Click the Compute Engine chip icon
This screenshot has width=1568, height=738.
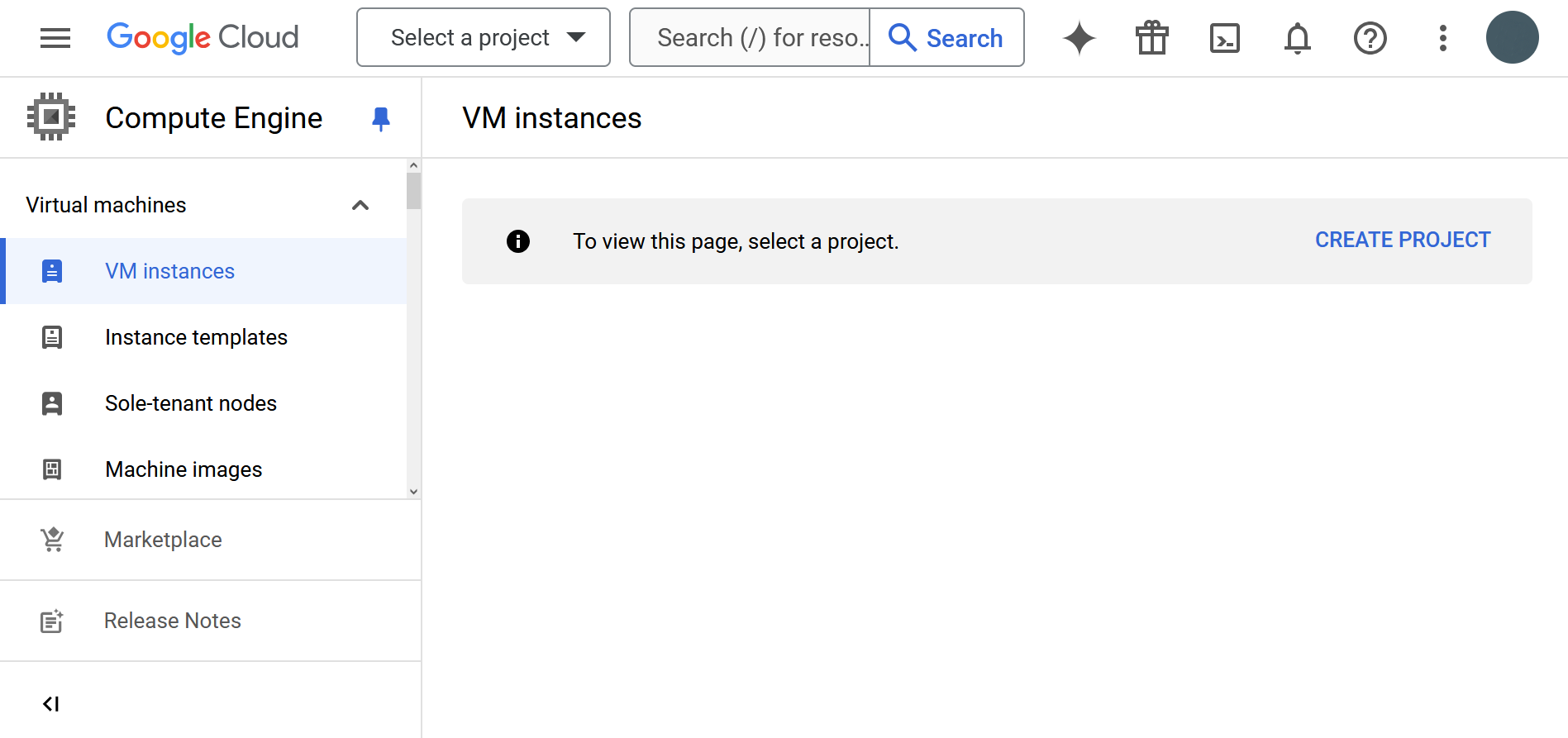pyautogui.click(x=51, y=117)
